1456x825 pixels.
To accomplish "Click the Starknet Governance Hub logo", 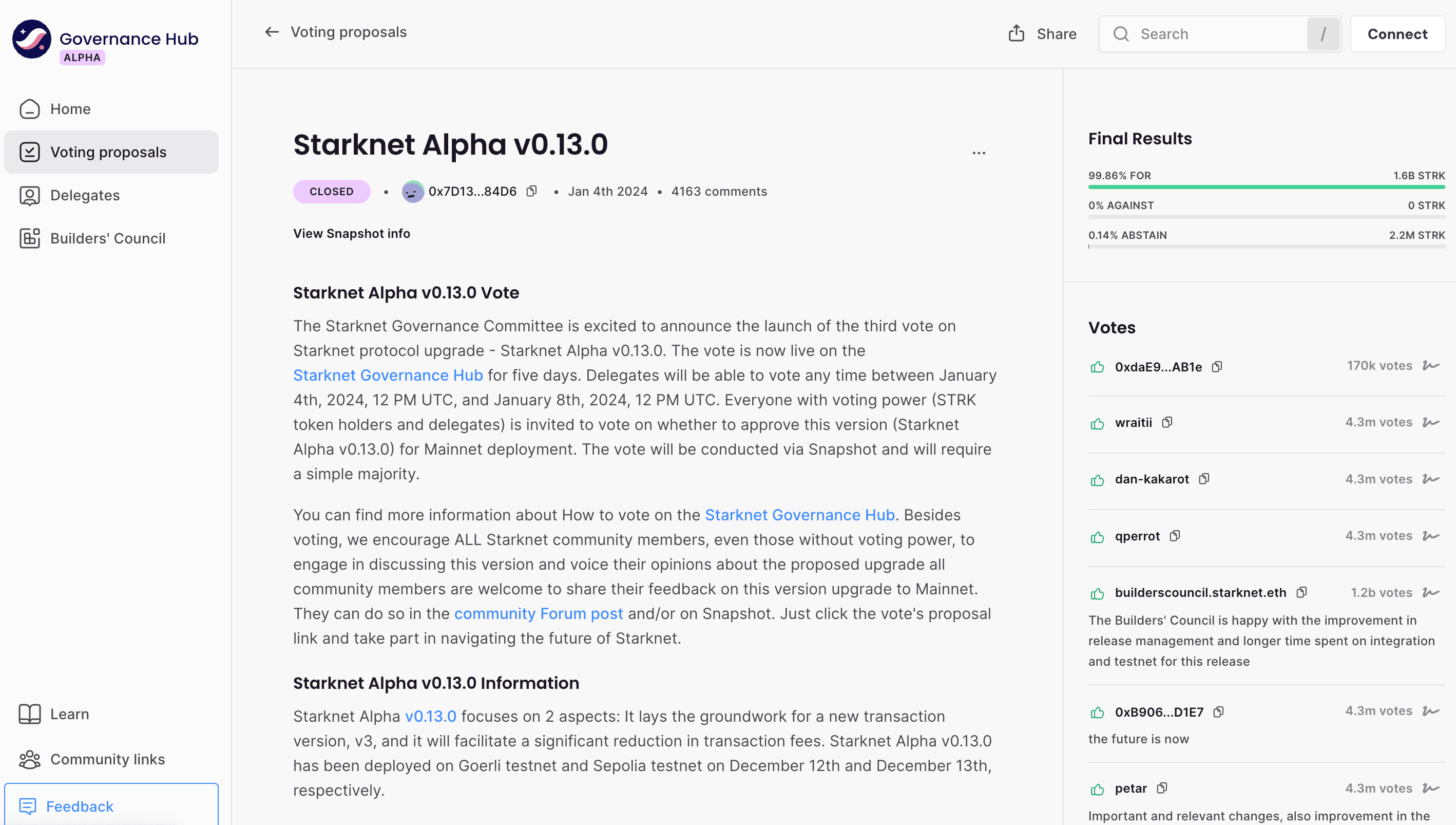I will [x=32, y=39].
